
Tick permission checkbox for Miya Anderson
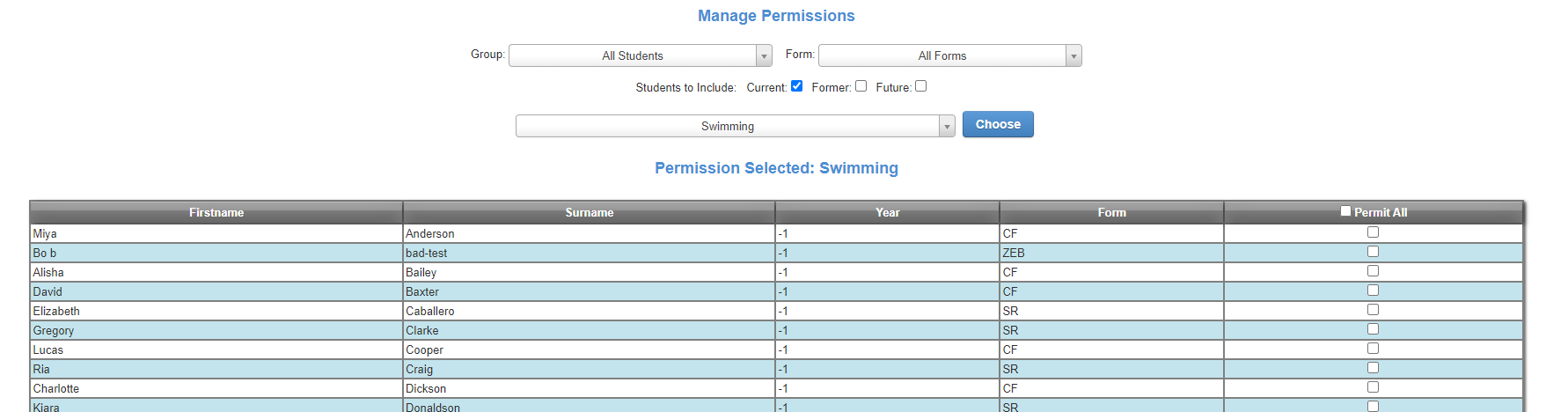pos(1373,232)
